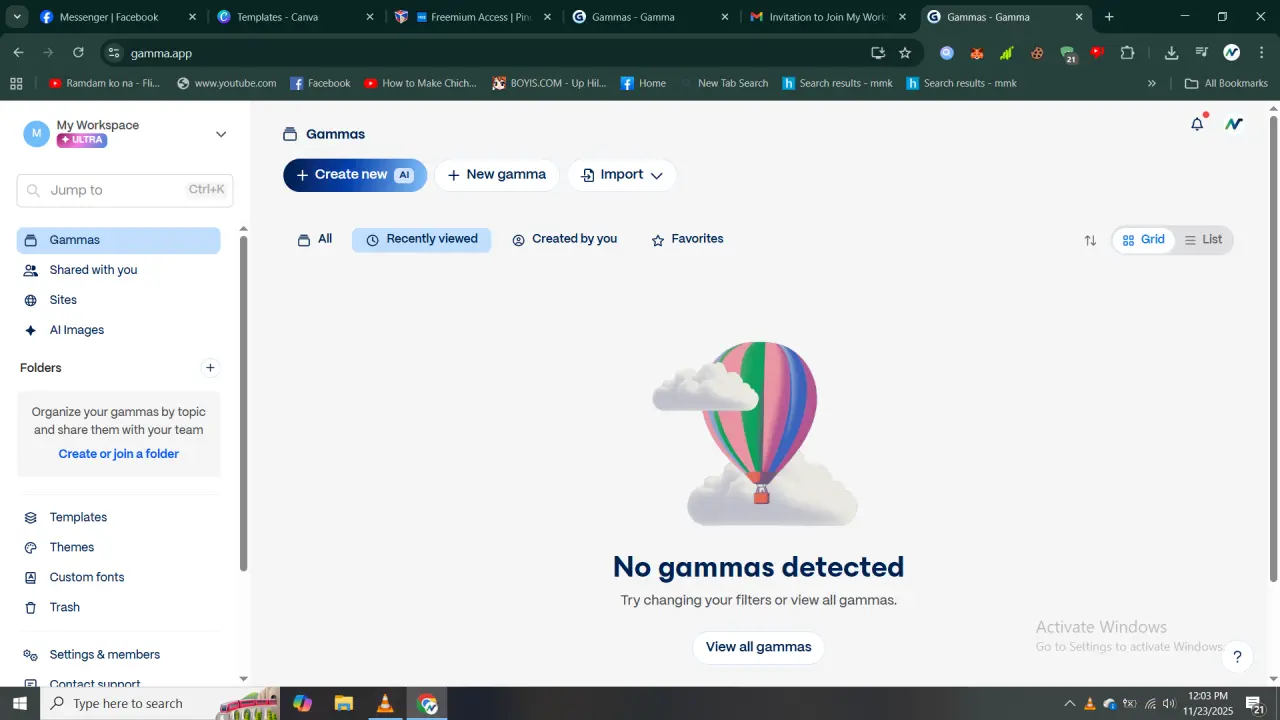Click the page vertical scrollbar
1280x720 pixels.
(1273, 348)
